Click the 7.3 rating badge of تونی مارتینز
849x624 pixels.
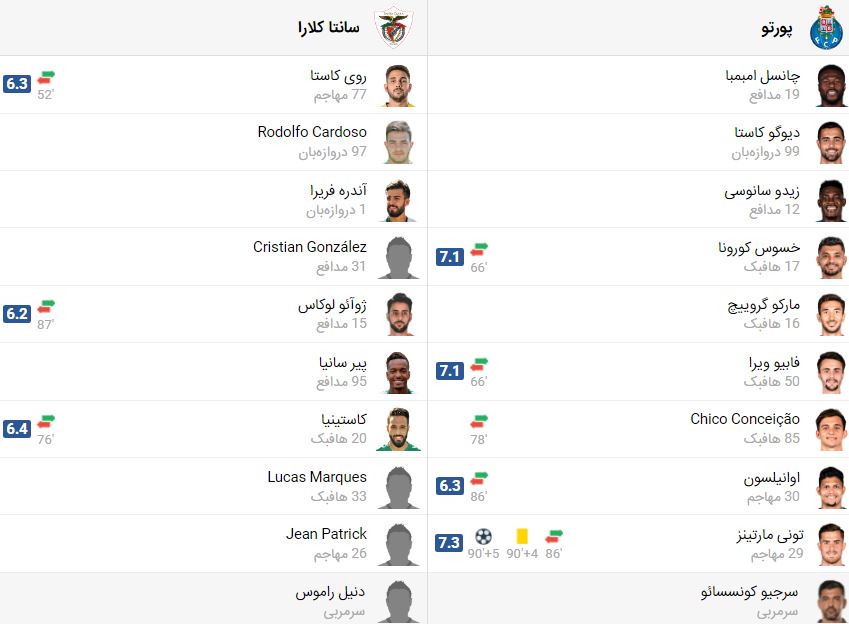click(x=449, y=543)
